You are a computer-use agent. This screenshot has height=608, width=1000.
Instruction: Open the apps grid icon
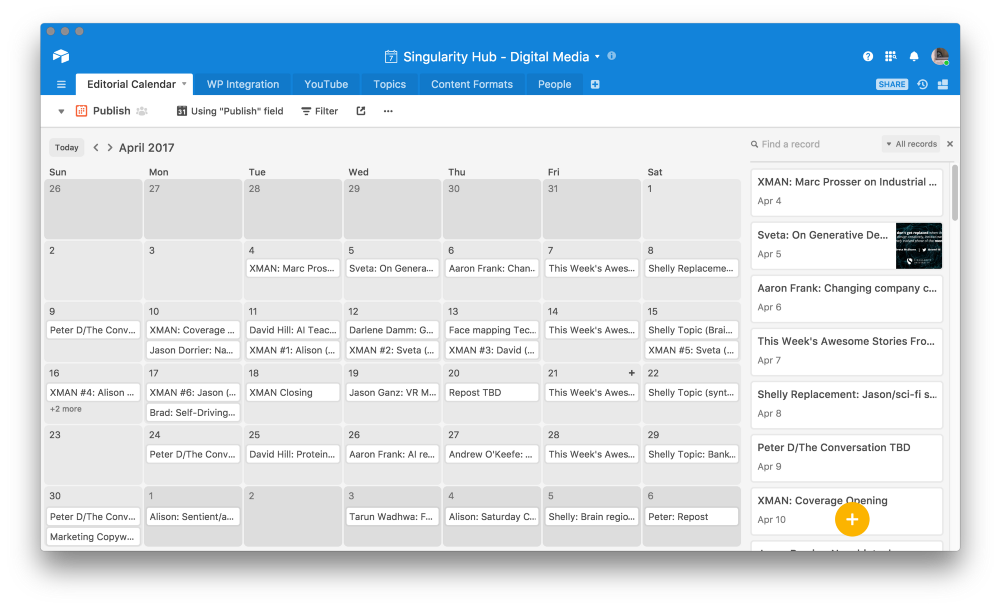[891, 57]
